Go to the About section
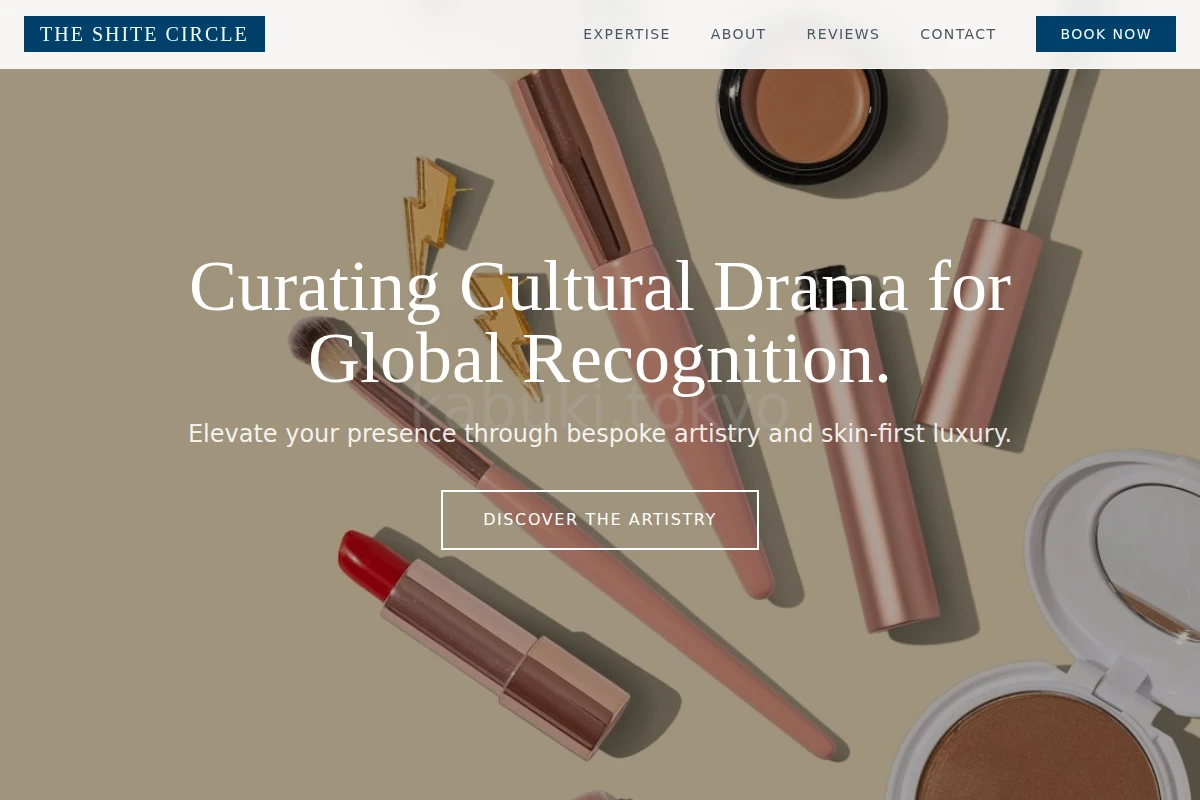The image size is (1200, 800). click(738, 34)
